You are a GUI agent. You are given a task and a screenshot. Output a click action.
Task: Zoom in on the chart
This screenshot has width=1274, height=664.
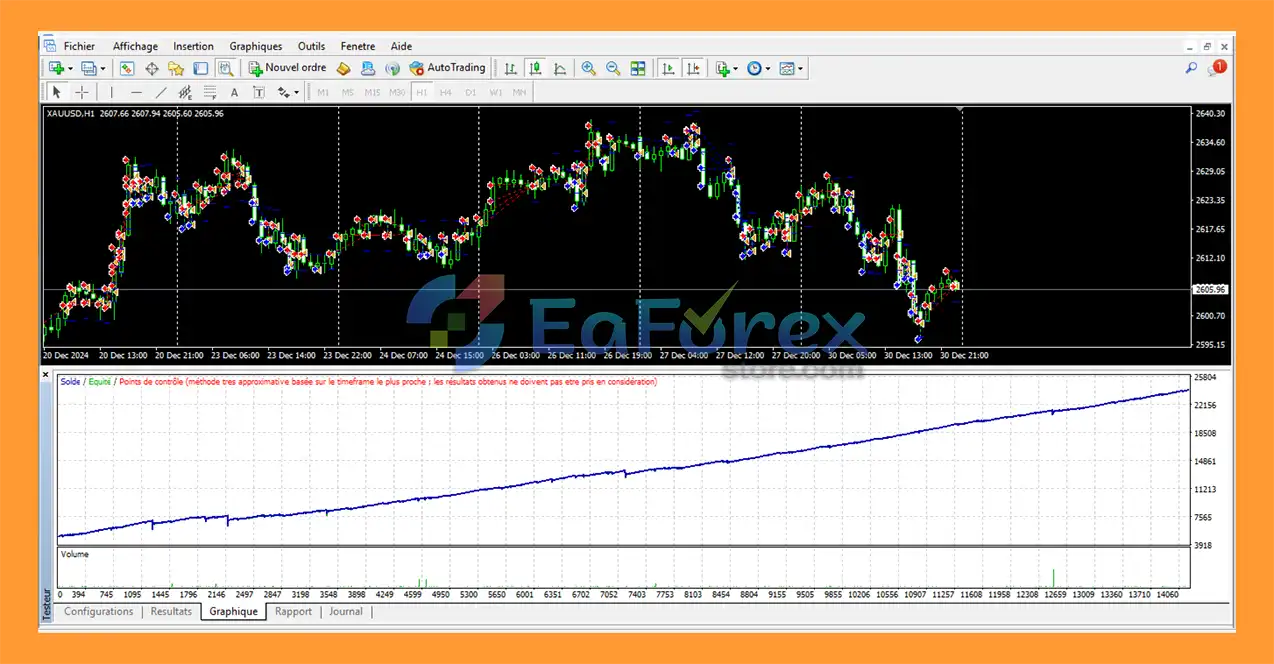pyautogui.click(x=588, y=68)
